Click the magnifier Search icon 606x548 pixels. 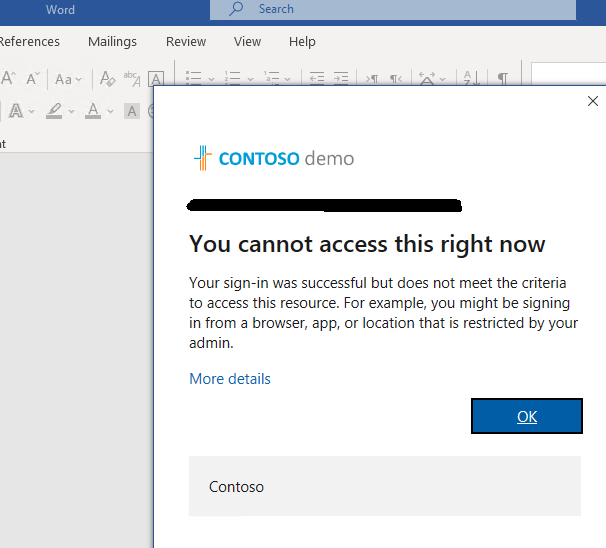click(236, 9)
